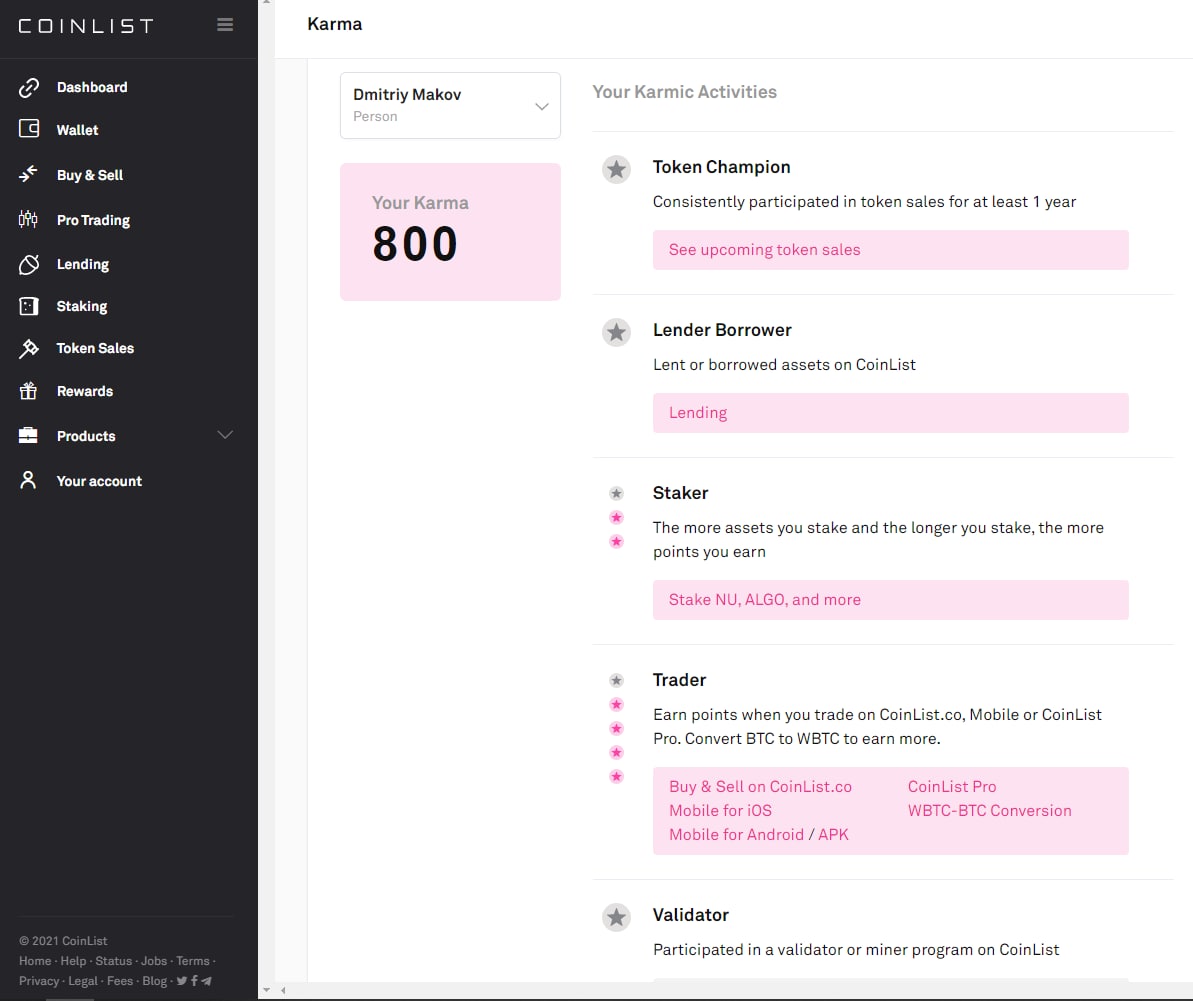Image resolution: width=1193 pixels, height=1001 pixels.
Task: Click the Lender Borrower star badge
Action: click(616, 332)
